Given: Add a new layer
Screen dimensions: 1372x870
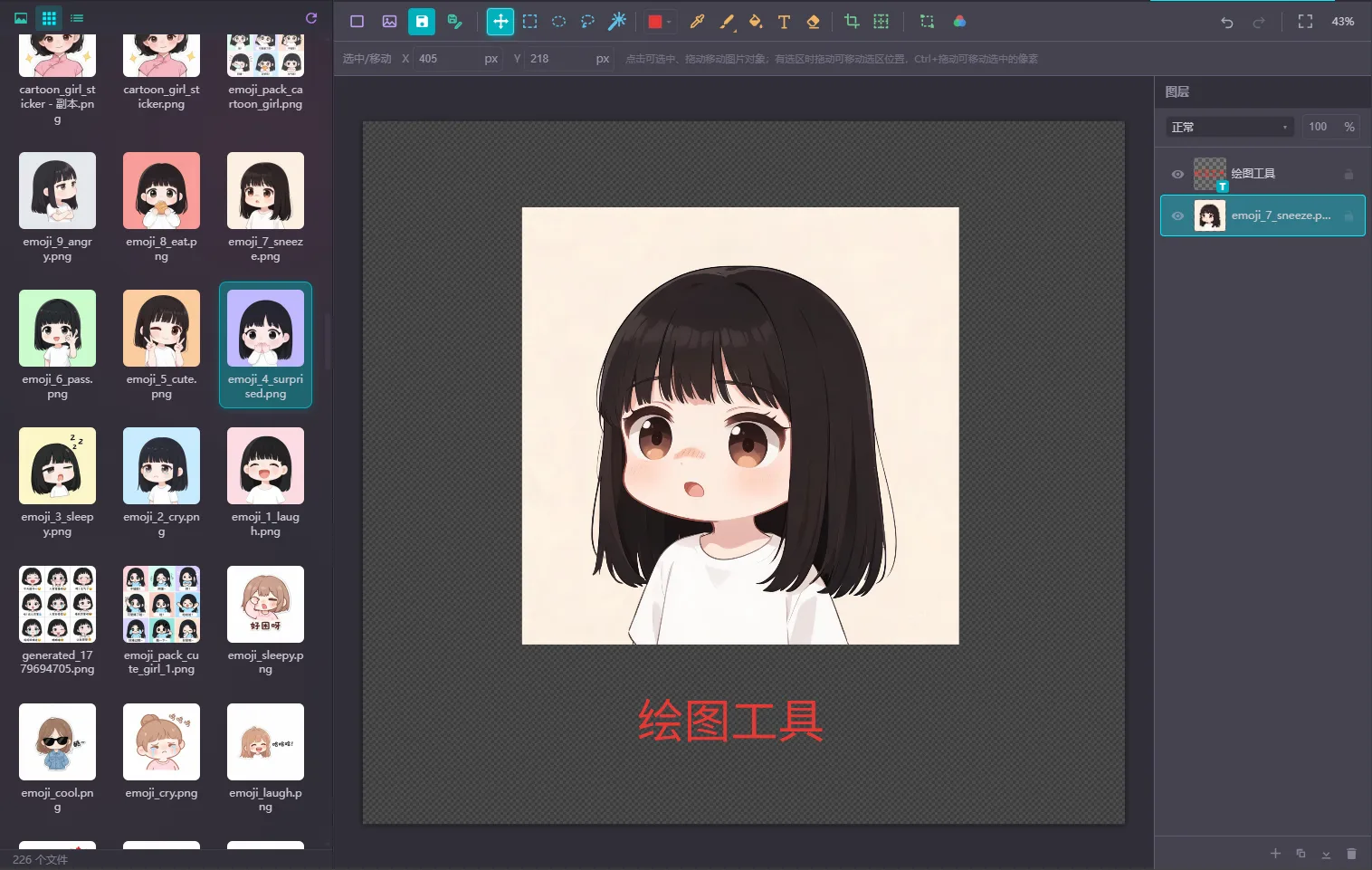Looking at the screenshot, I should pos(1275,854).
